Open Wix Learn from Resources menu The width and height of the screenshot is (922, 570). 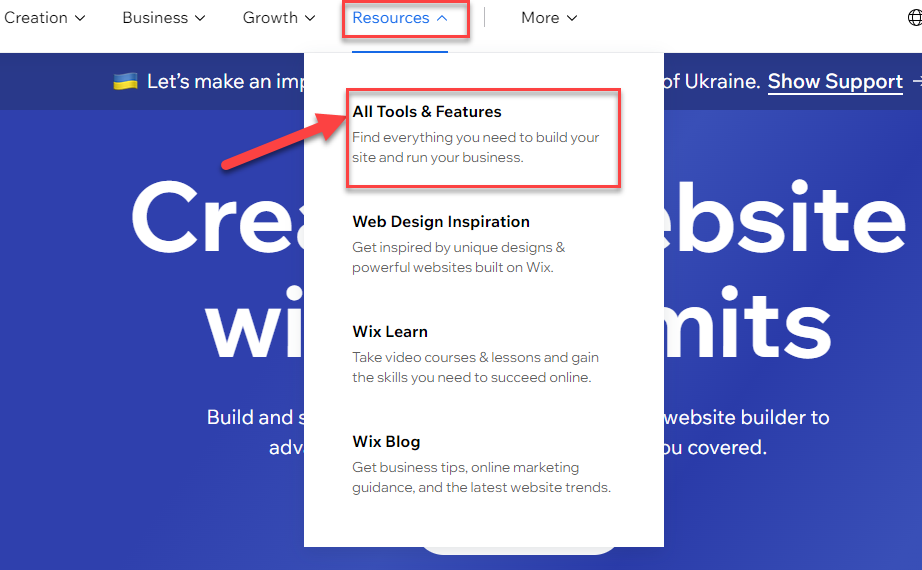(390, 332)
